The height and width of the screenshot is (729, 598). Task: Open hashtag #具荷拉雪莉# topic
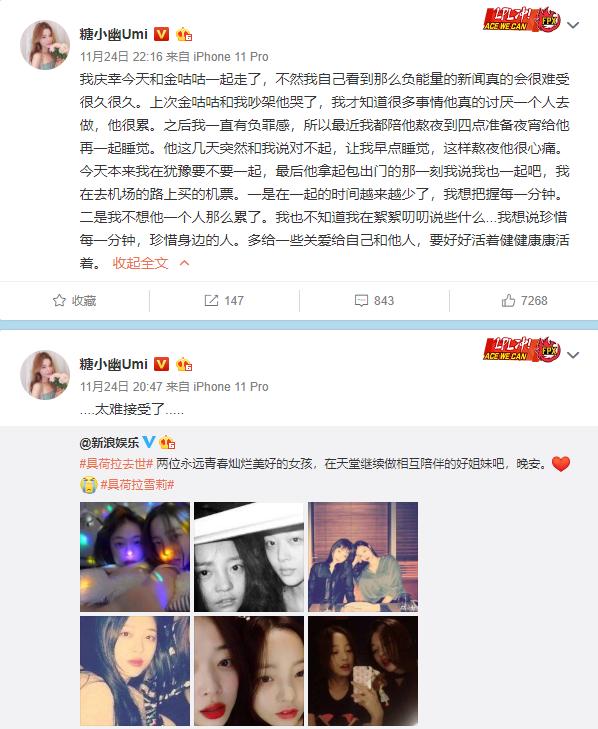click(137, 485)
